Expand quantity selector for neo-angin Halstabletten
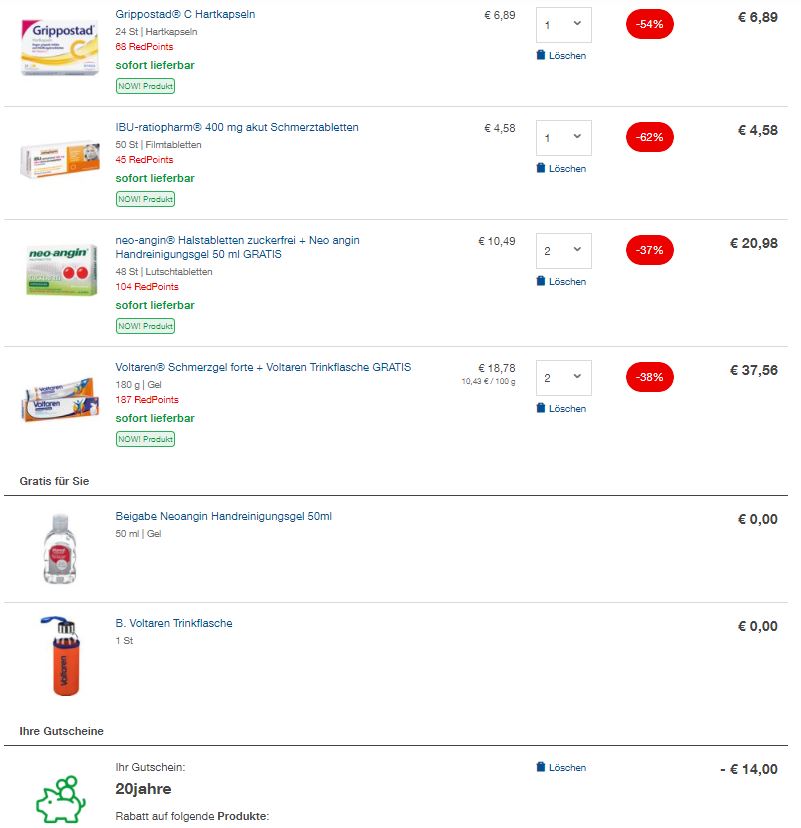This screenshot has height=828, width=801. (x=563, y=251)
